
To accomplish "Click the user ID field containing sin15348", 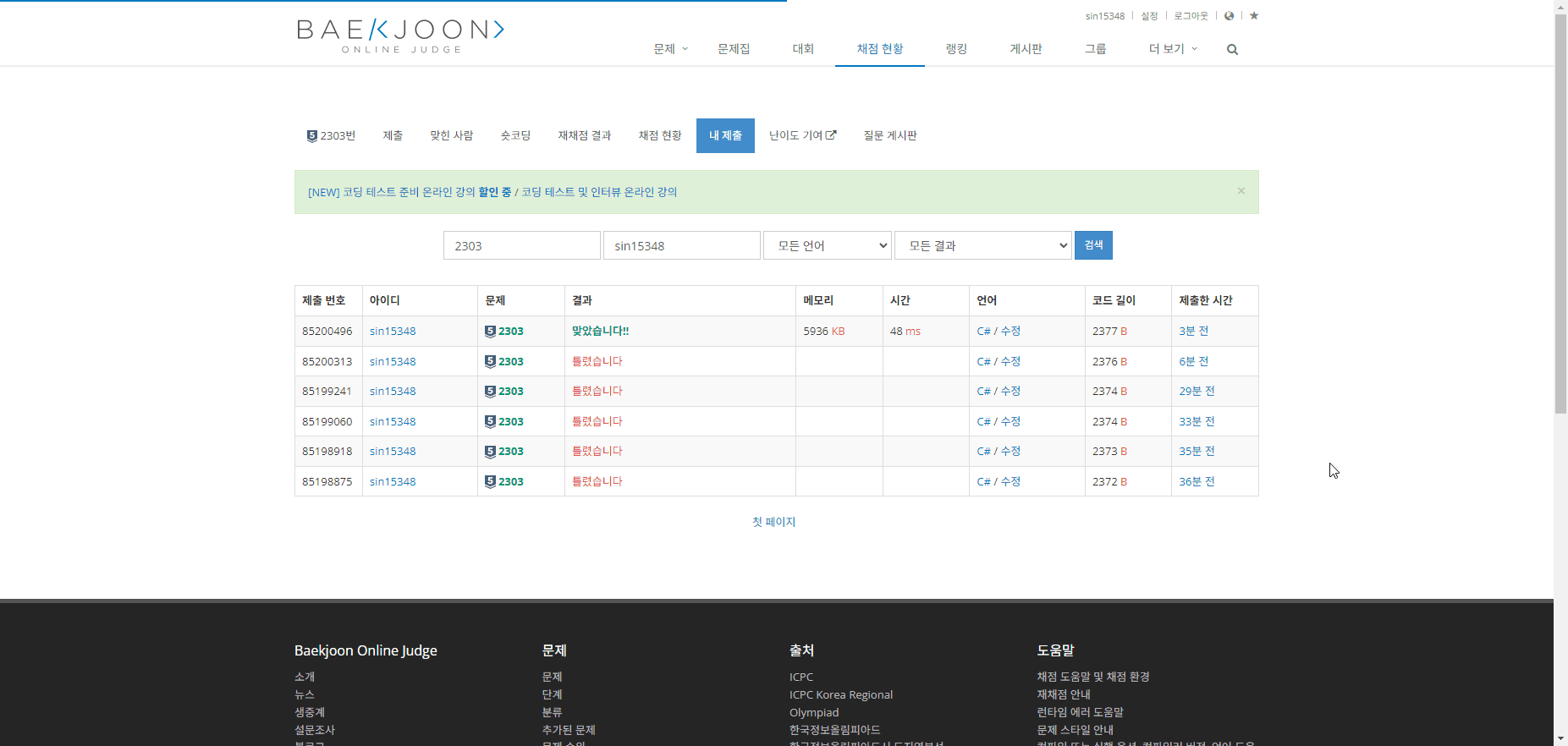I will (x=682, y=245).
